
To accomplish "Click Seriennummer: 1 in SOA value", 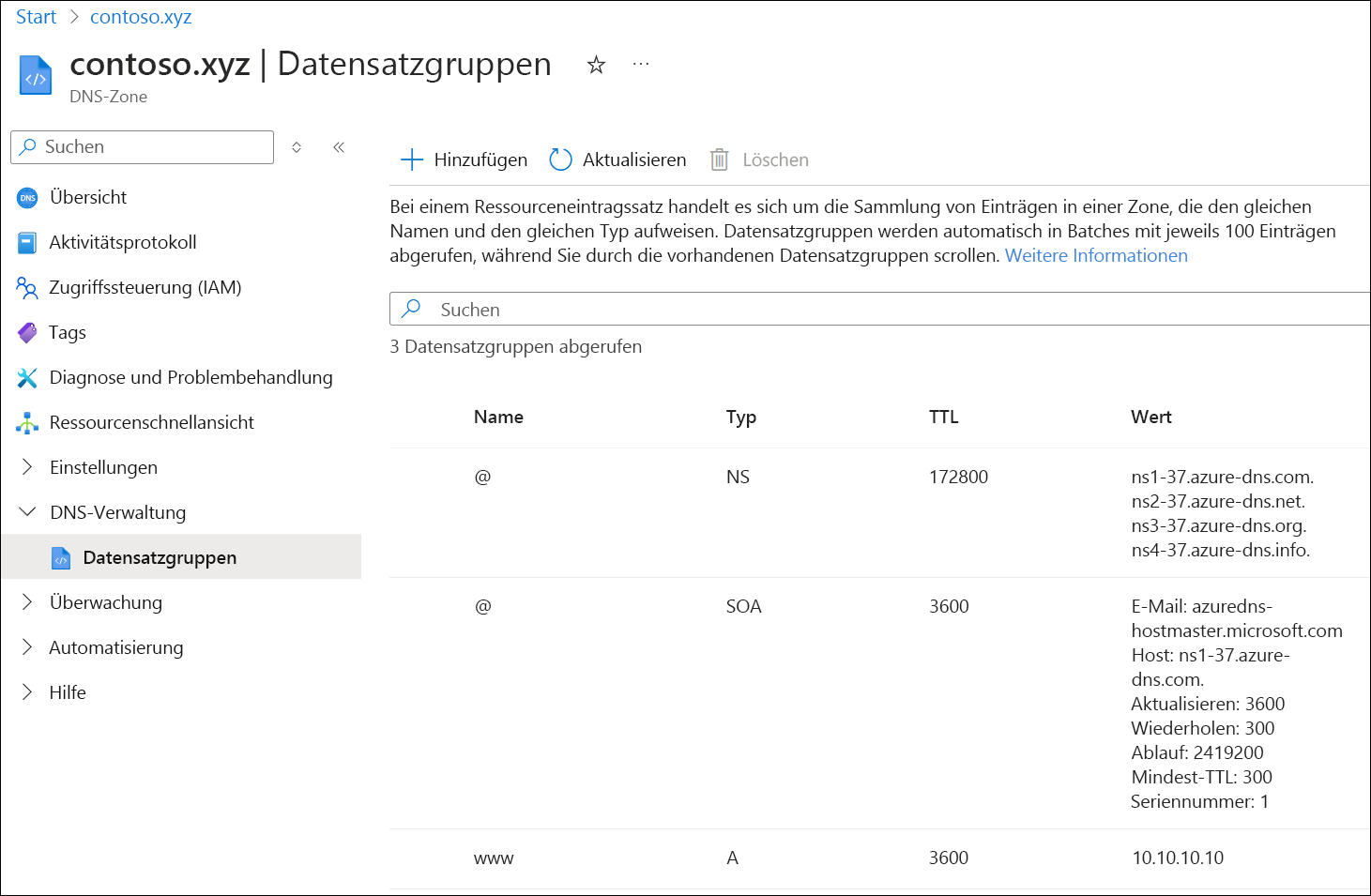I will (1199, 802).
